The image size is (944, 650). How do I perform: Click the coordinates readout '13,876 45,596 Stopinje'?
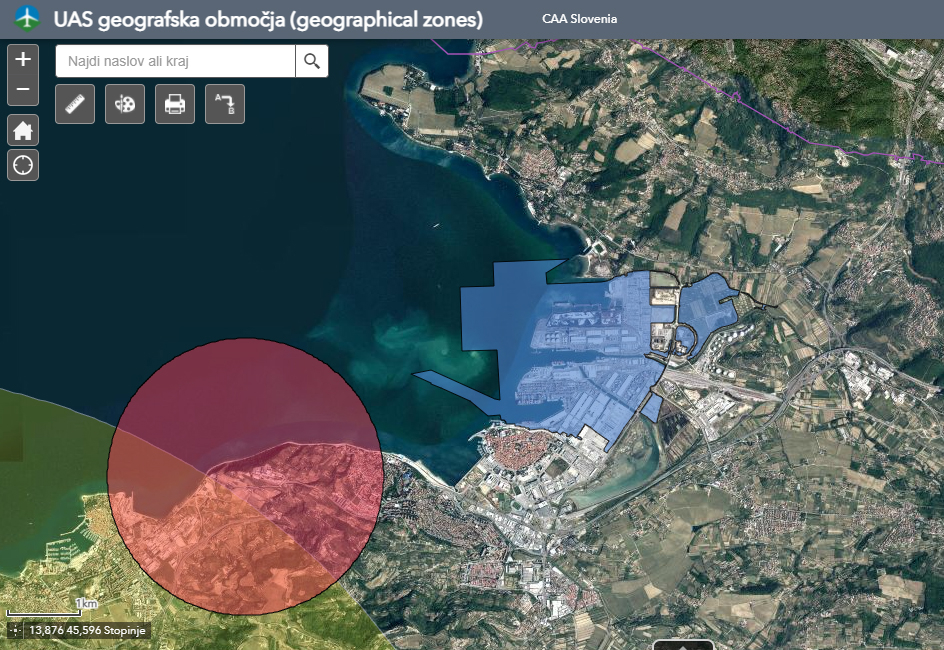[88, 631]
